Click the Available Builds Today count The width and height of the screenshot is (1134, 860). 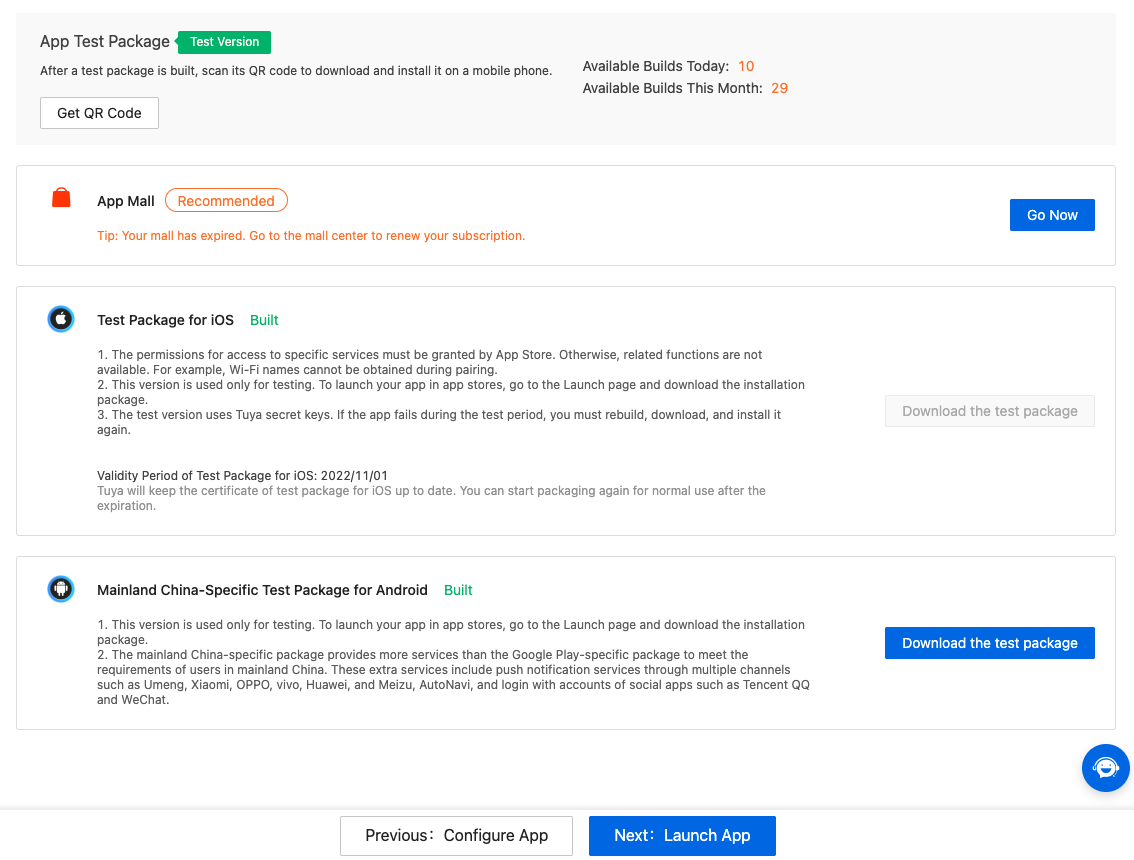[746, 66]
